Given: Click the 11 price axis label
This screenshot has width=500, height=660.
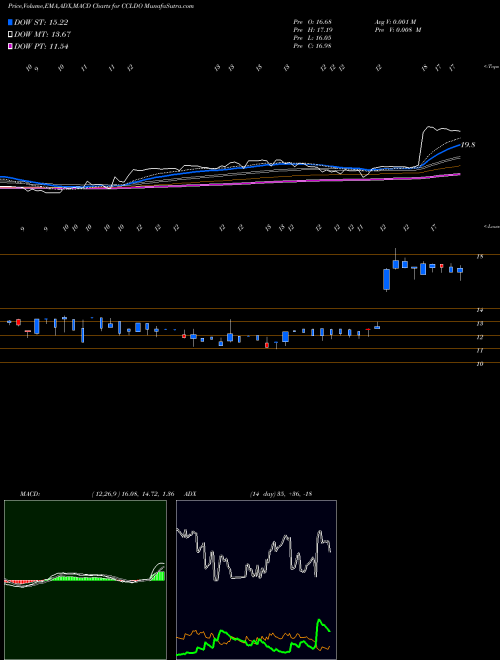Looking at the screenshot, I should (x=480, y=351).
